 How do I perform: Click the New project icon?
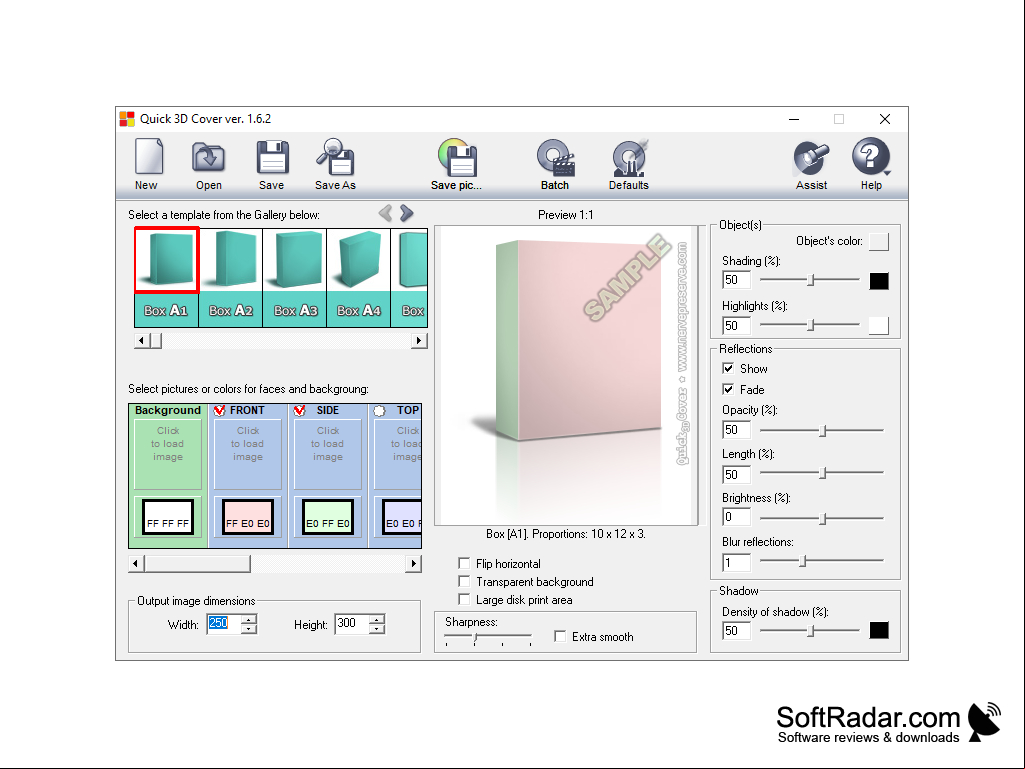148,157
